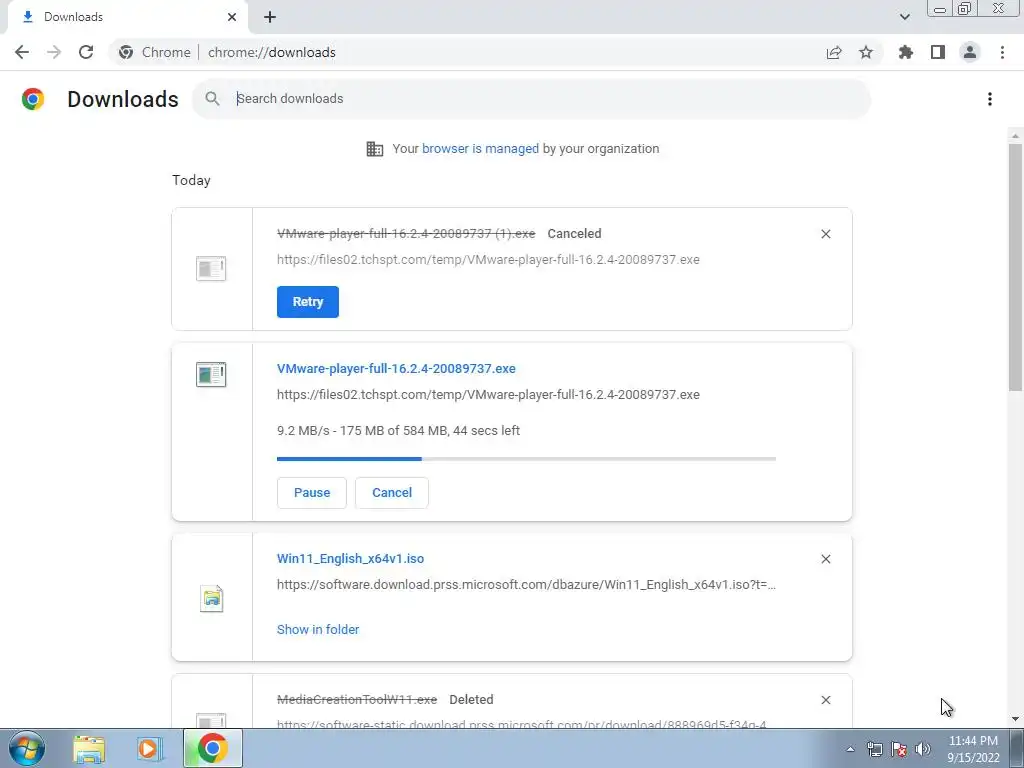Viewport: 1024px width, 768px height.
Task: Open the Downloads page more actions menu
Action: [990, 99]
